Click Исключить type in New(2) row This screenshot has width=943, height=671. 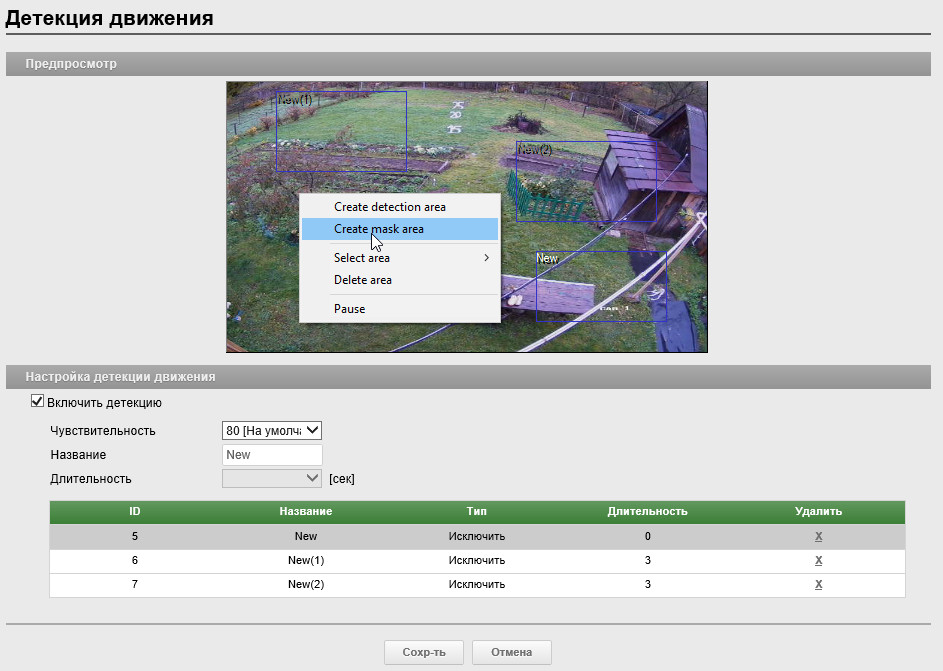[477, 584]
